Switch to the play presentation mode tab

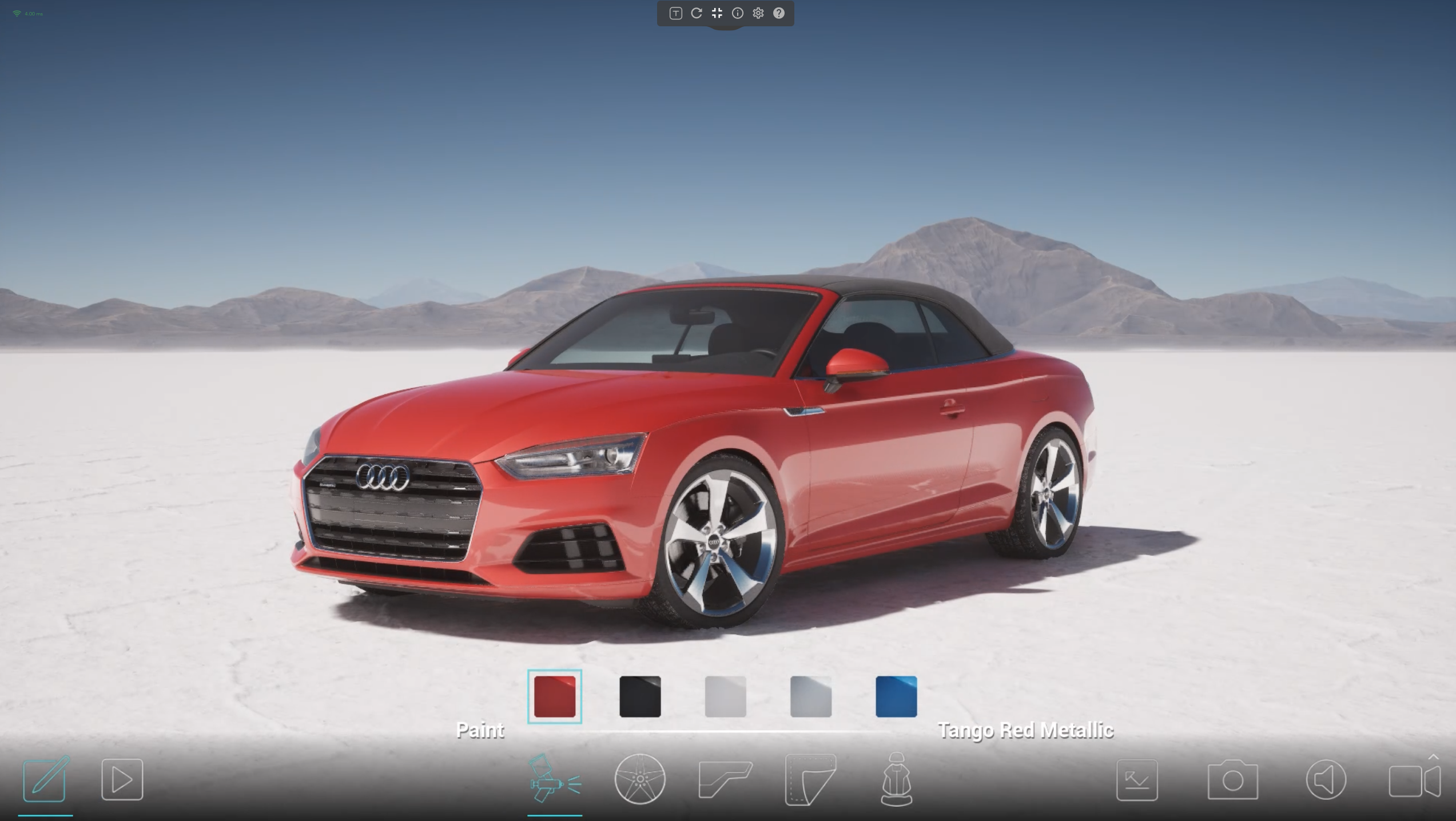[122, 779]
